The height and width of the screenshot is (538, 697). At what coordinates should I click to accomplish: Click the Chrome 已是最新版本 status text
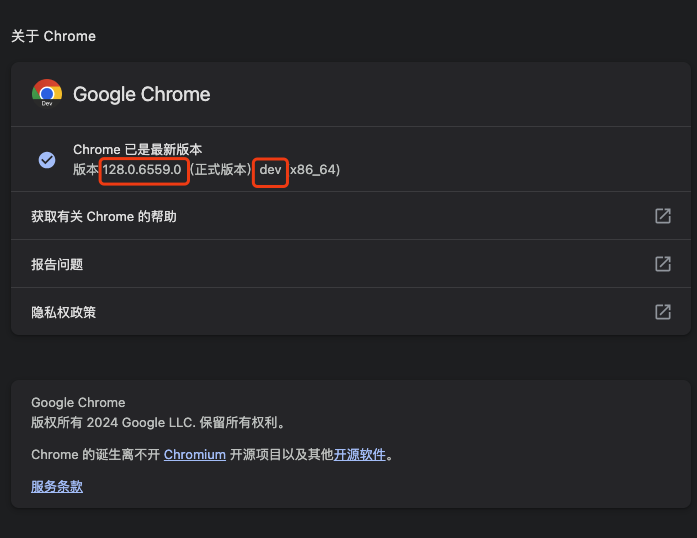coord(137,149)
